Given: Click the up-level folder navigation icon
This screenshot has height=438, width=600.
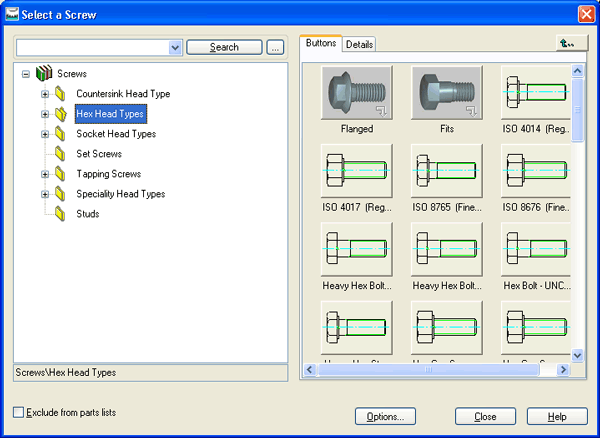Looking at the screenshot, I should point(569,44).
